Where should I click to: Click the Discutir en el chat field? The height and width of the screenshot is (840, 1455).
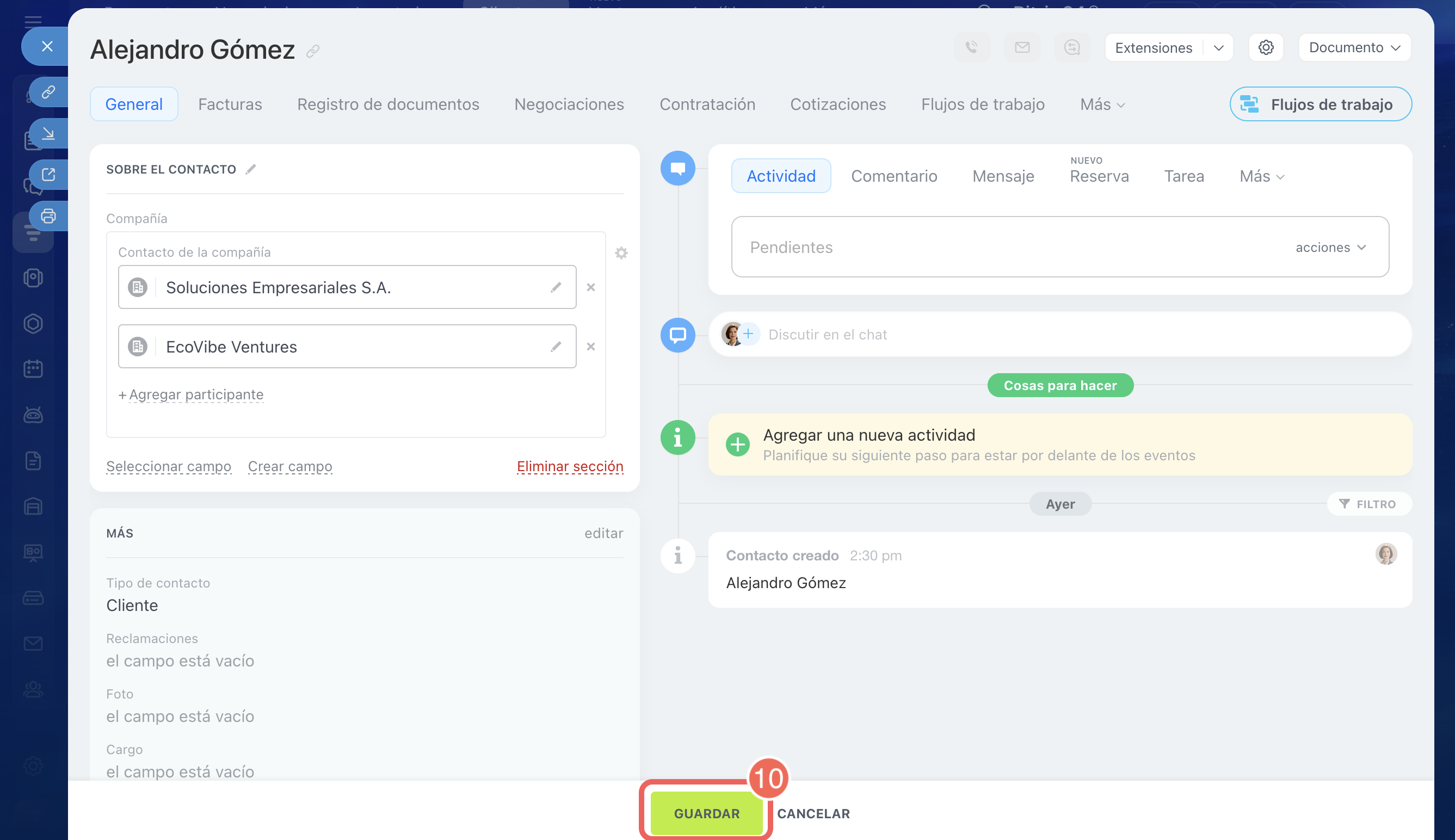[x=827, y=335]
